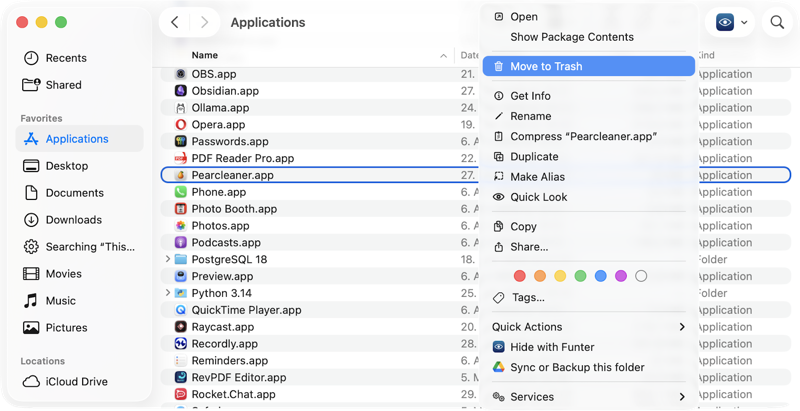Apply the red tag color
800x411 pixels.
(519, 276)
